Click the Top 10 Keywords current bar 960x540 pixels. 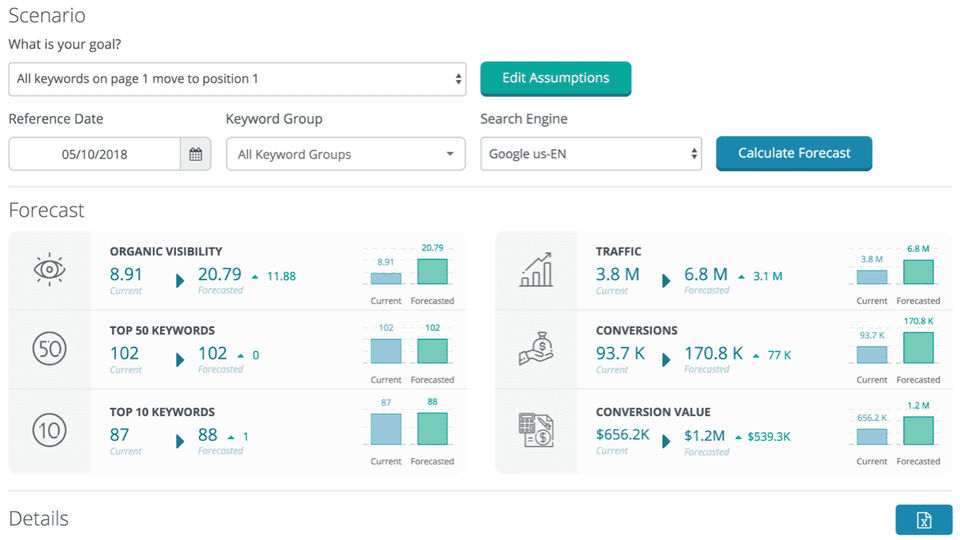tap(386, 429)
